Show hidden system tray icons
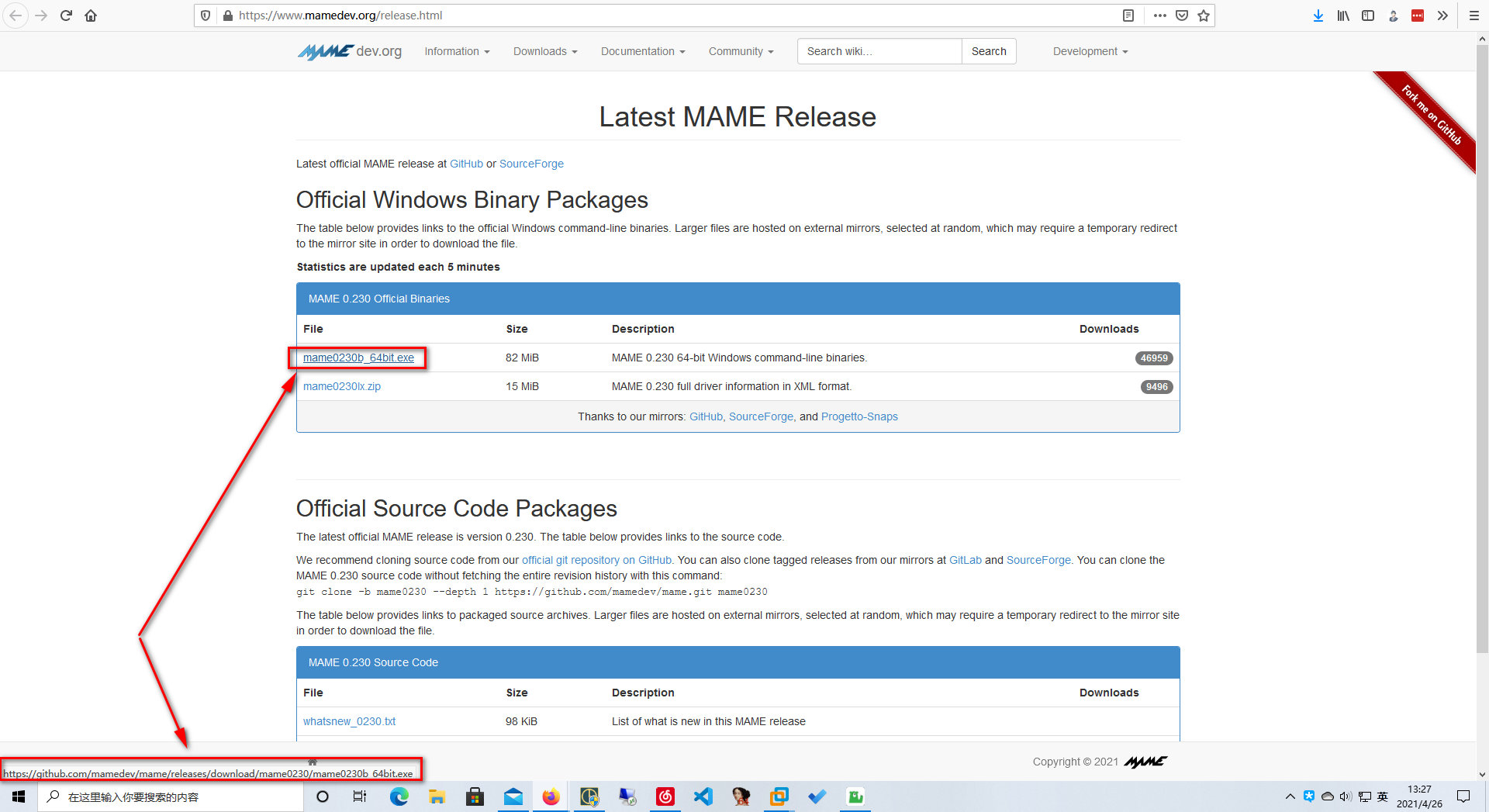The width and height of the screenshot is (1489, 812). (1290, 796)
